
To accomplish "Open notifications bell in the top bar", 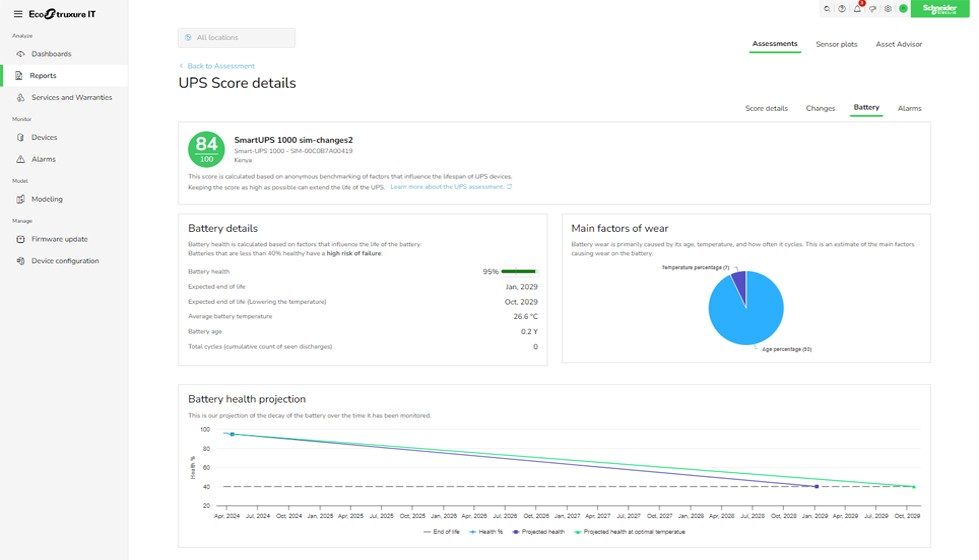I will pyautogui.click(x=857, y=9).
